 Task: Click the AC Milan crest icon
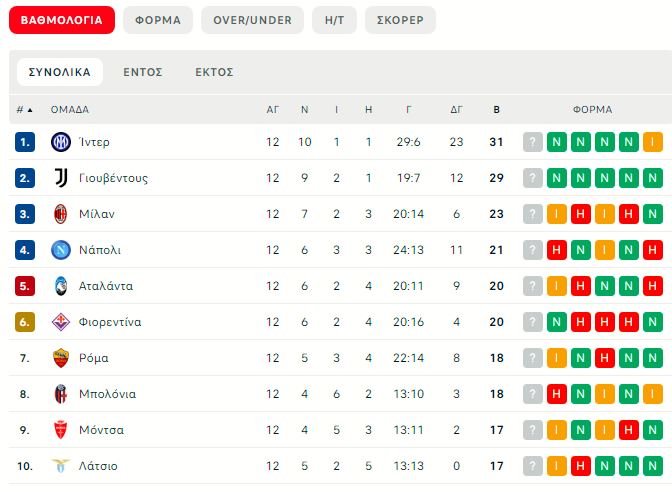(61, 214)
